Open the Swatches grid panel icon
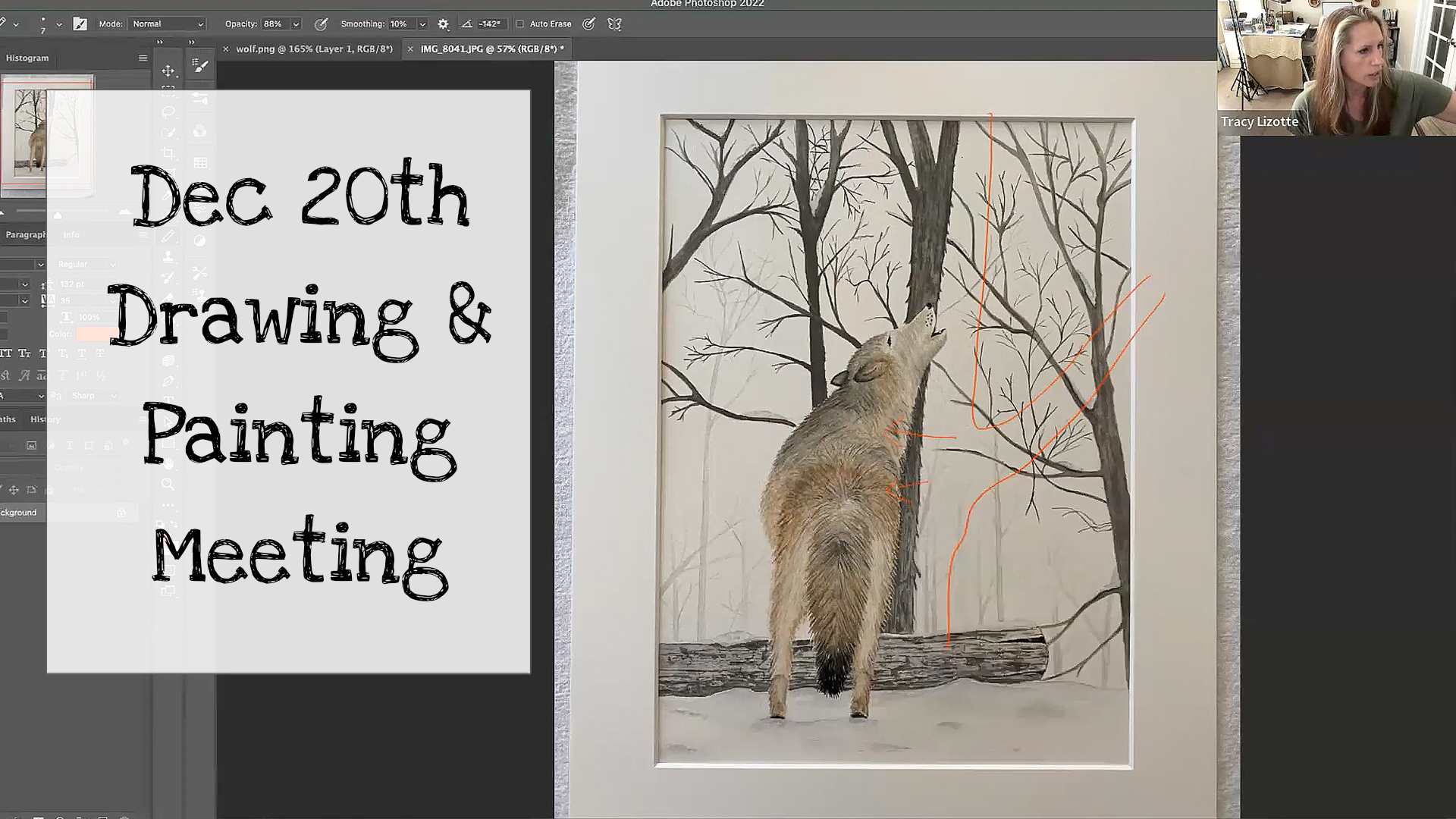 pos(200,162)
